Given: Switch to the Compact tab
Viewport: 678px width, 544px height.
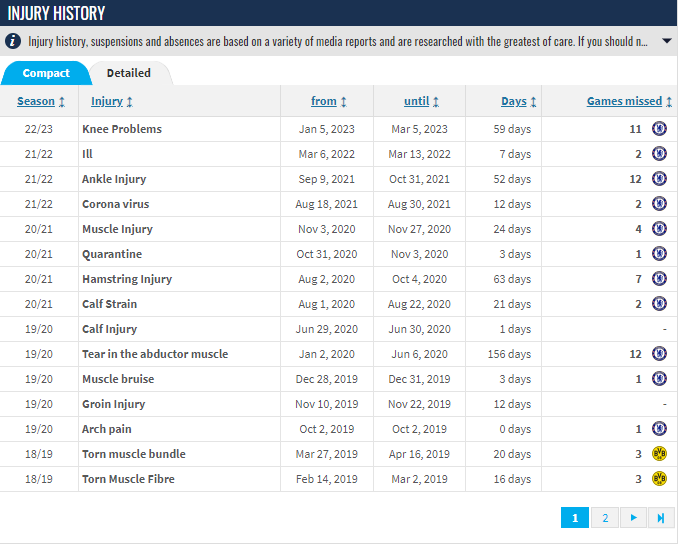Looking at the screenshot, I should (46, 73).
